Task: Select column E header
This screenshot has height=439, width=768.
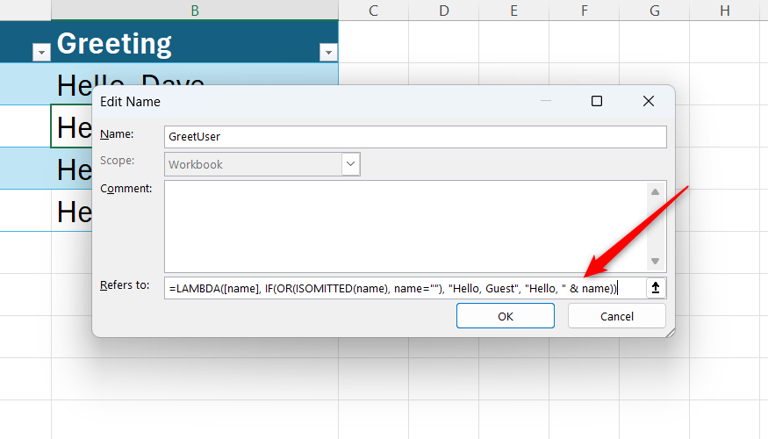Action: click(514, 10)
